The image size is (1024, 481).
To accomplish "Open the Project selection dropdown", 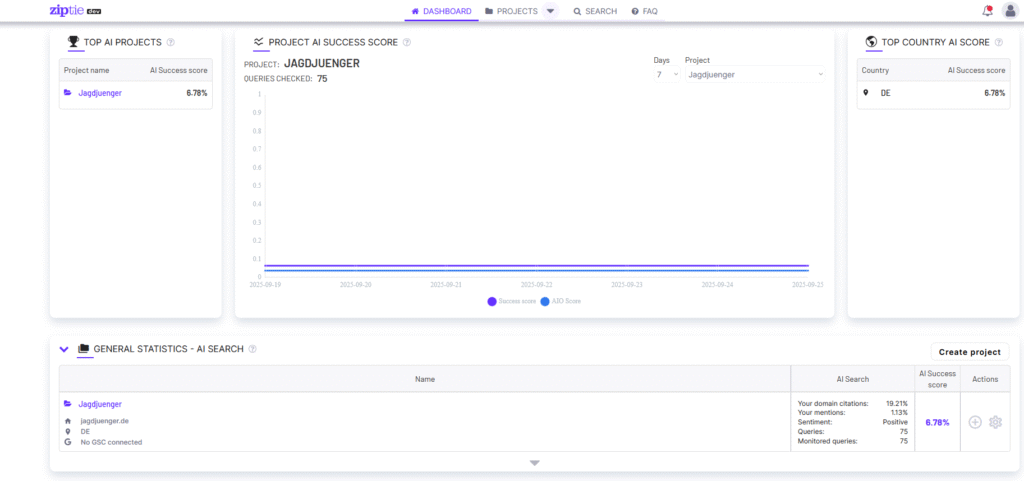I will coord(754,74).
